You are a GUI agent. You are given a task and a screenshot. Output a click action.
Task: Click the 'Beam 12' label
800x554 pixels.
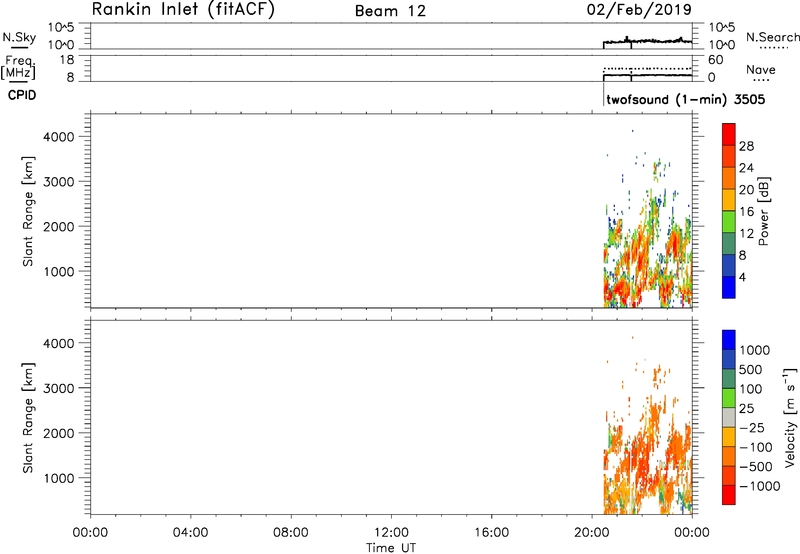[x=390, y=11]
